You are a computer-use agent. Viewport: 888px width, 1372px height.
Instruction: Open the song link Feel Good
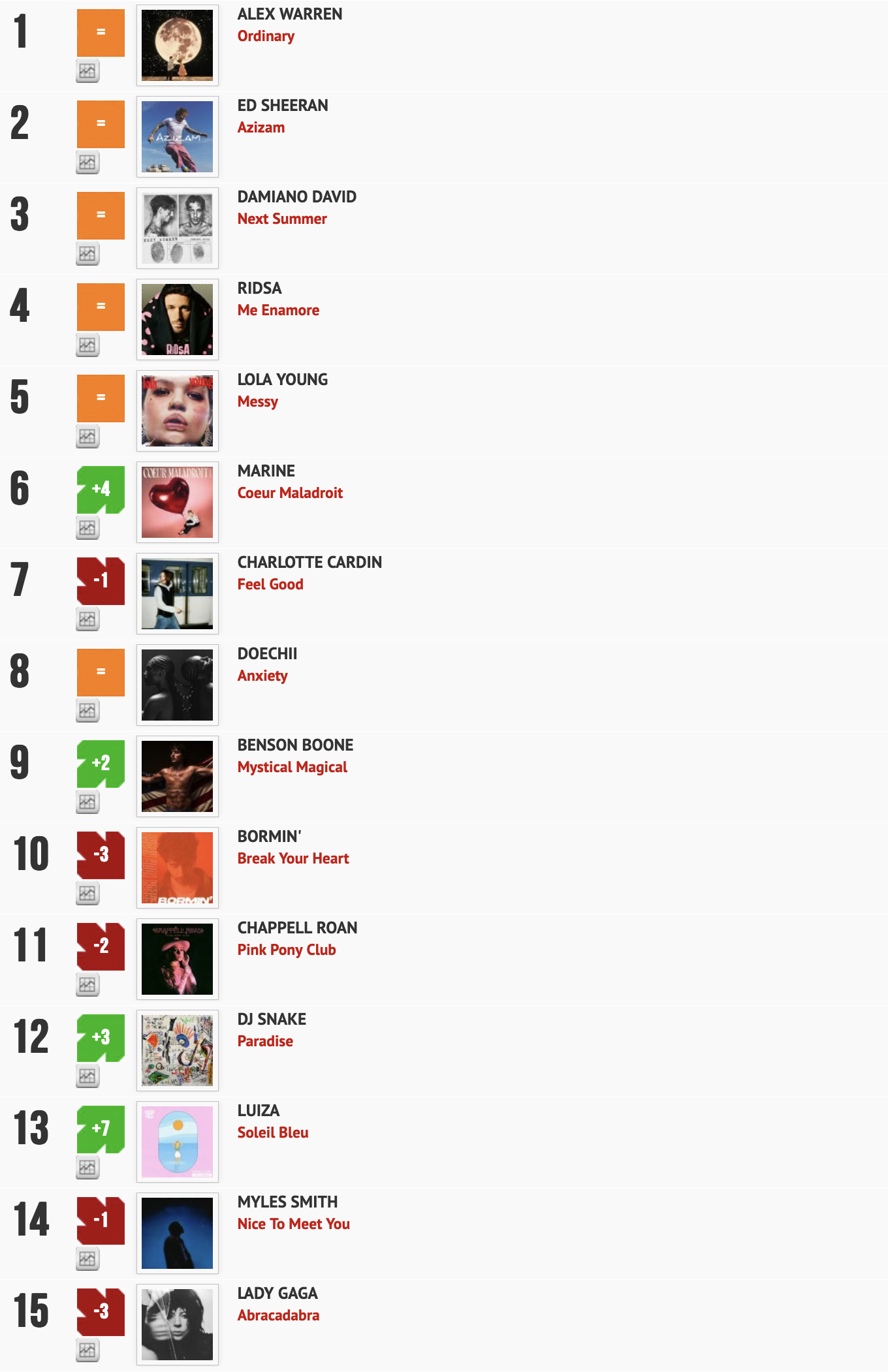pos(270,584)
